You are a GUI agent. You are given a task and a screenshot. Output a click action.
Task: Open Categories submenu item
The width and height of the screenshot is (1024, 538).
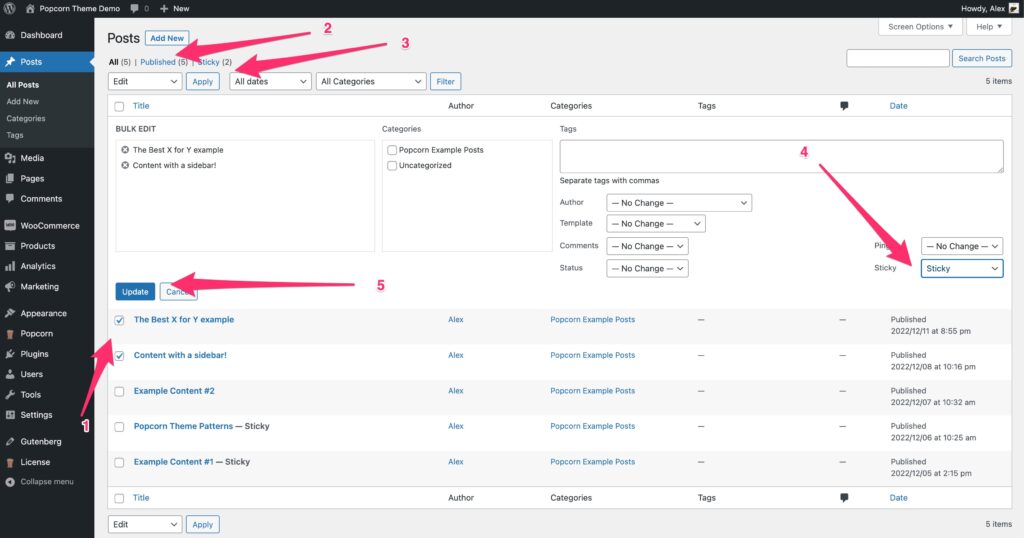[x=26, y=119]
